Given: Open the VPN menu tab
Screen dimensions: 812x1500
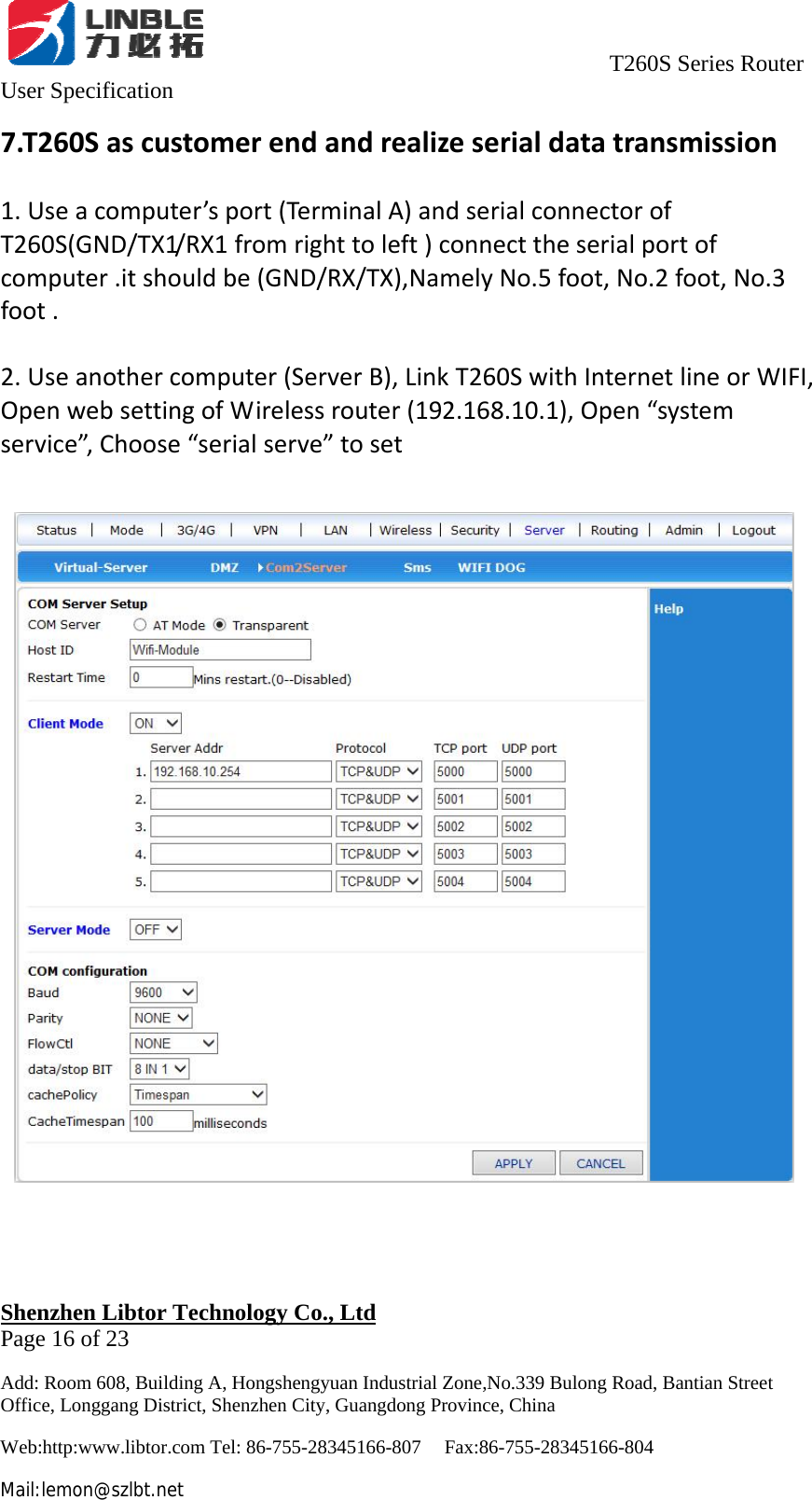Looking at the screenshot, I should [266, 530].
